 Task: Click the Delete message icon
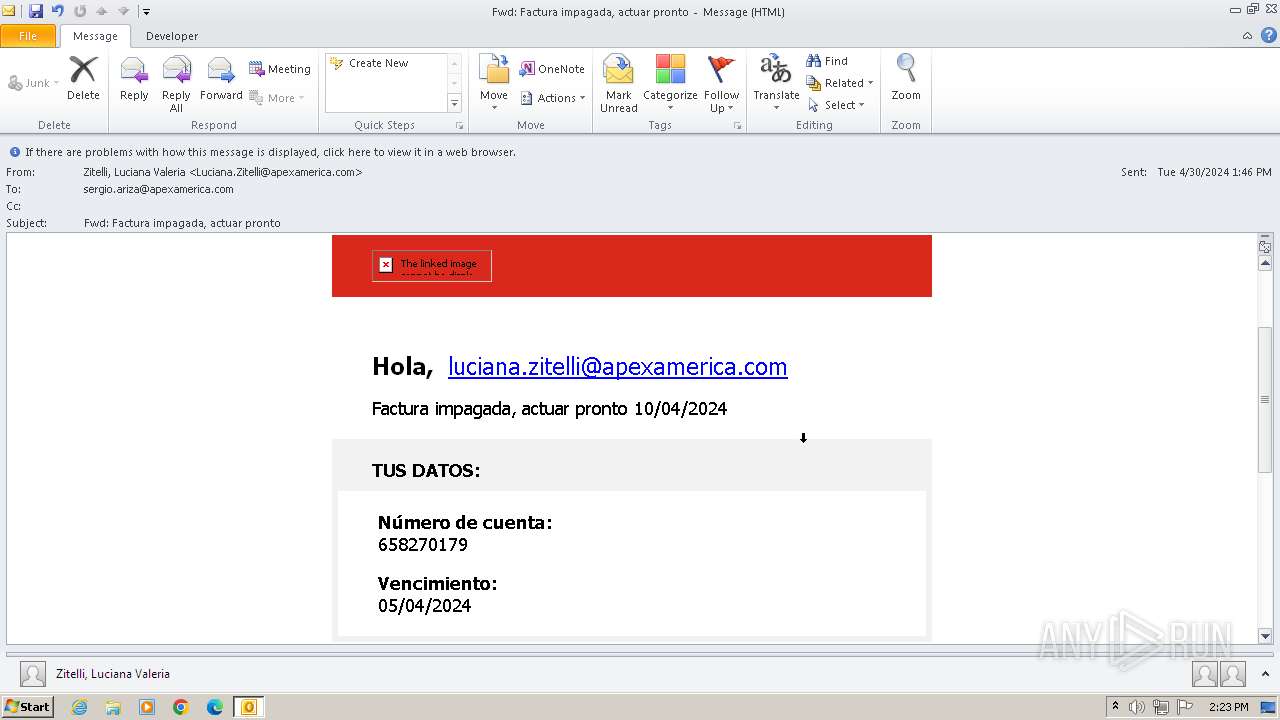pyautogui.click(x=83, y=79)
